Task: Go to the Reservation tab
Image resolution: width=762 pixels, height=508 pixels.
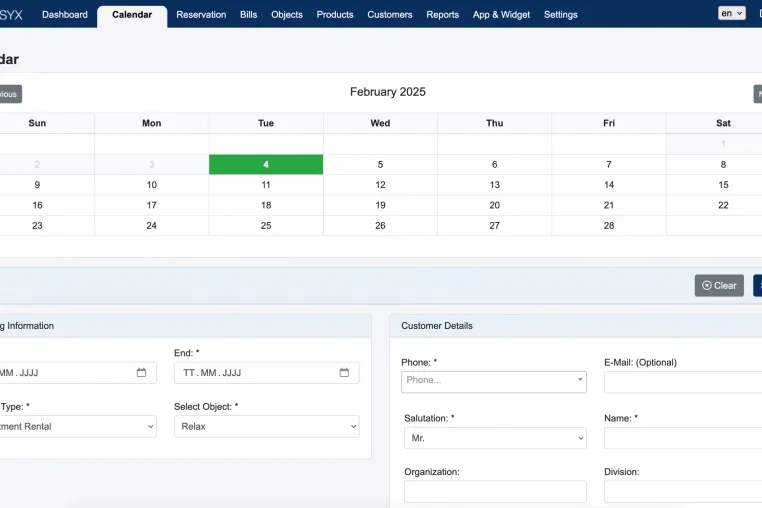Action: click(x=201, y=15)
